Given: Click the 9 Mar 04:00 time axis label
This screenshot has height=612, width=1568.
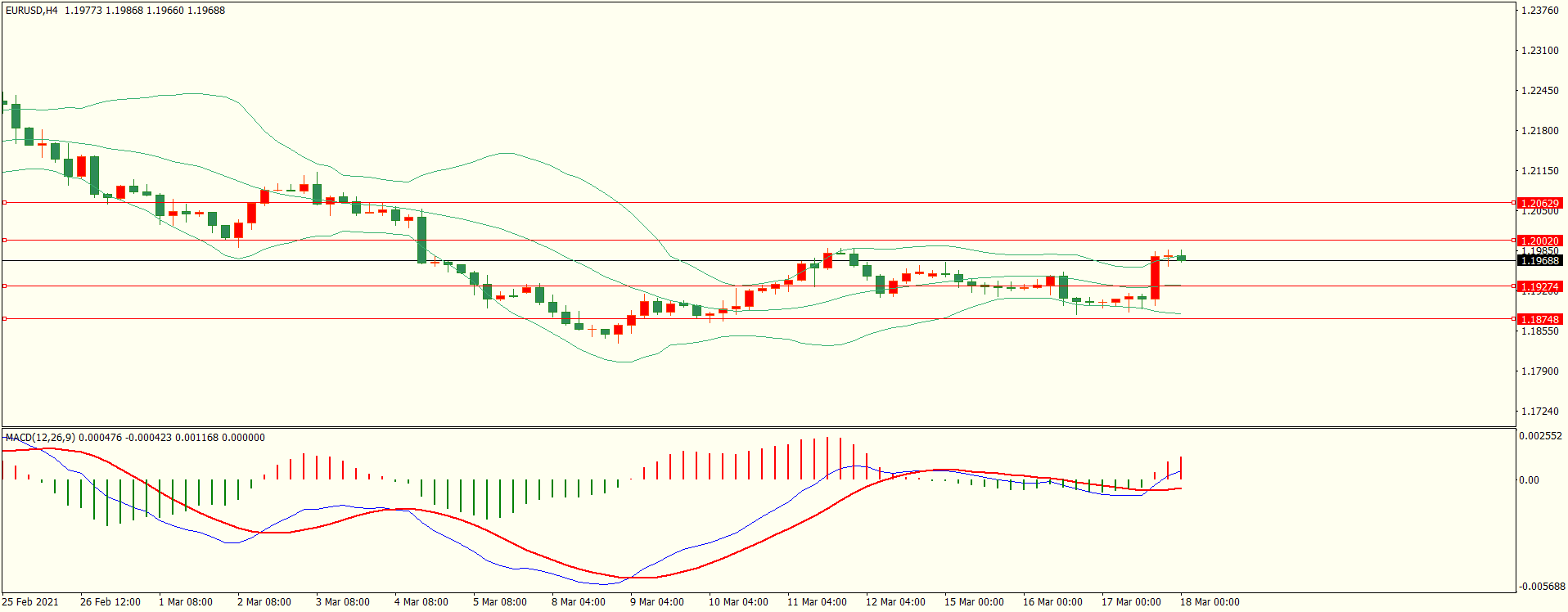Looking at the screenshot, I should point(656,602).
